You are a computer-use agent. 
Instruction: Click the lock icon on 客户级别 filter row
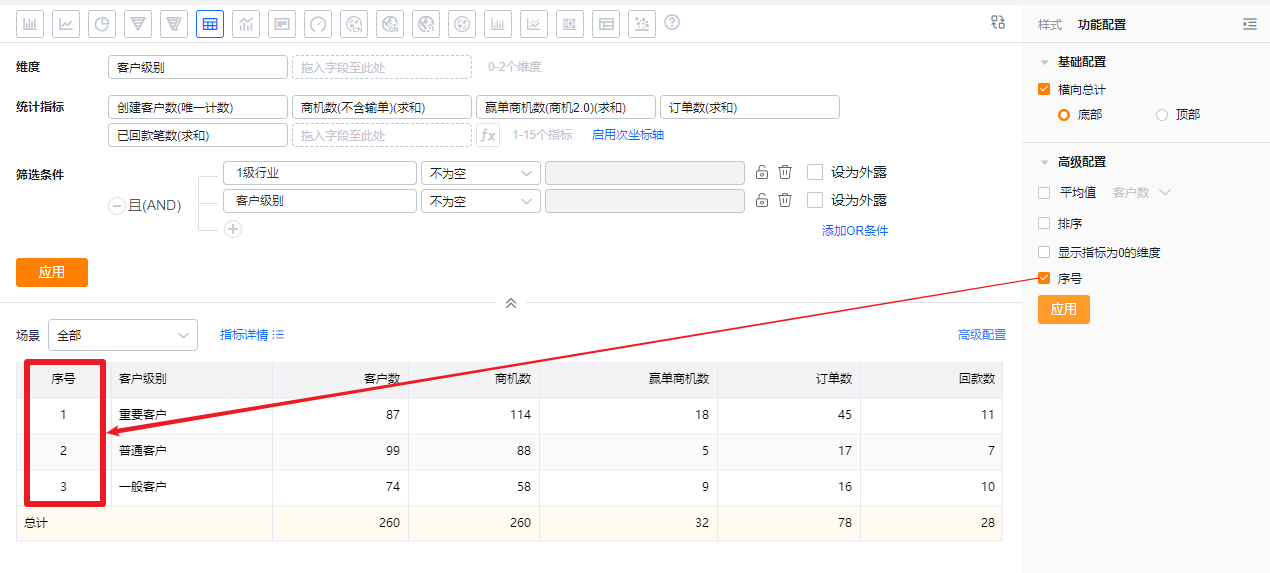[x=761, y=200]
